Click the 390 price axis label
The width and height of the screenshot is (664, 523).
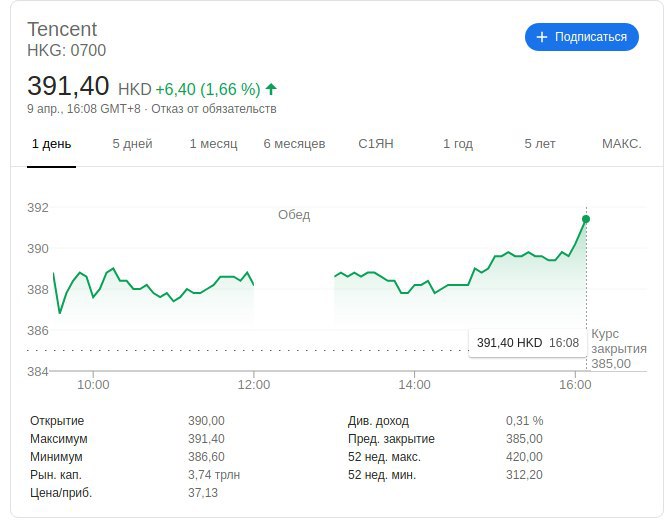pos(38,249)
